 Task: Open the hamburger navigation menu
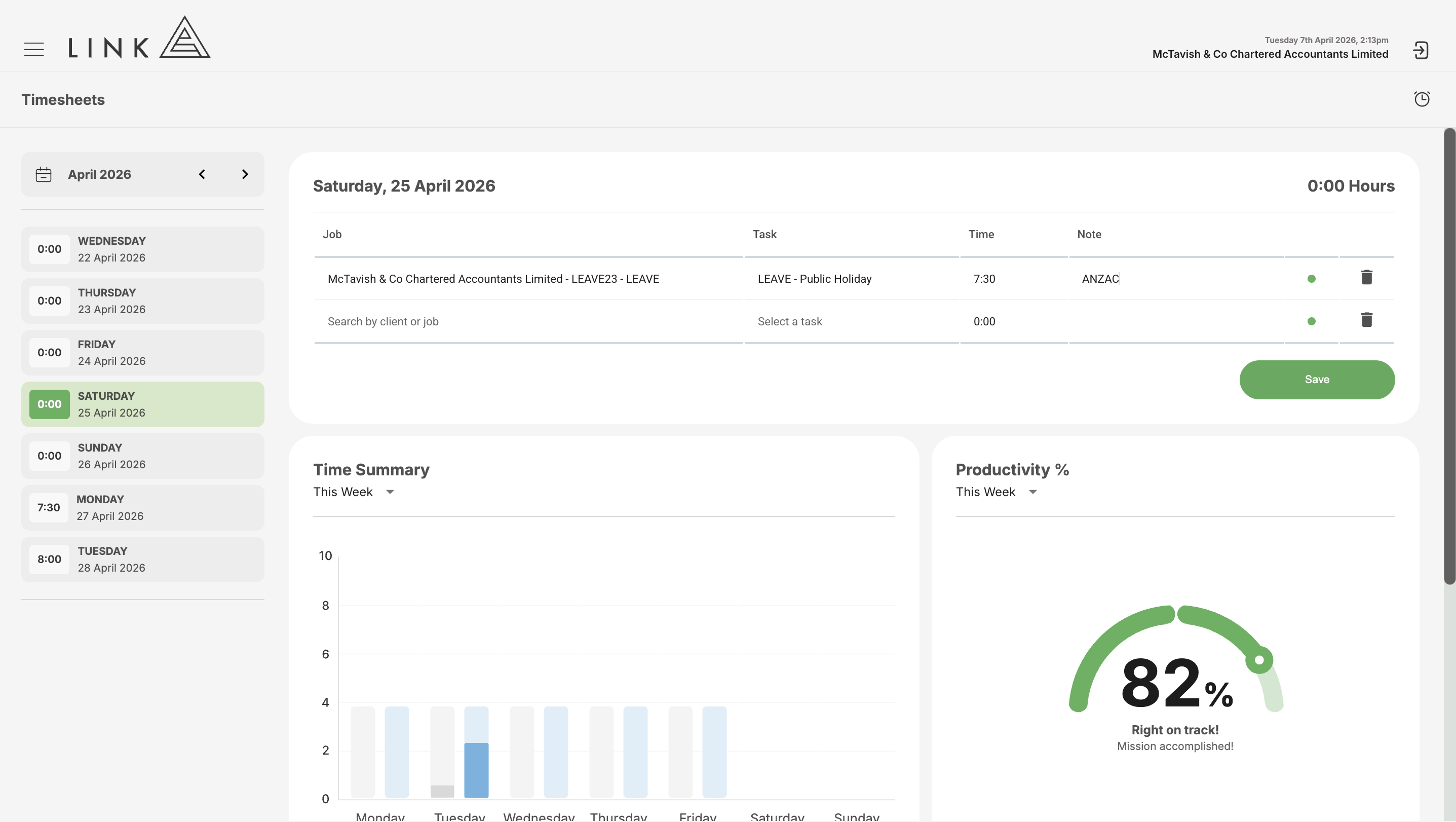click(x=34, y=50)
